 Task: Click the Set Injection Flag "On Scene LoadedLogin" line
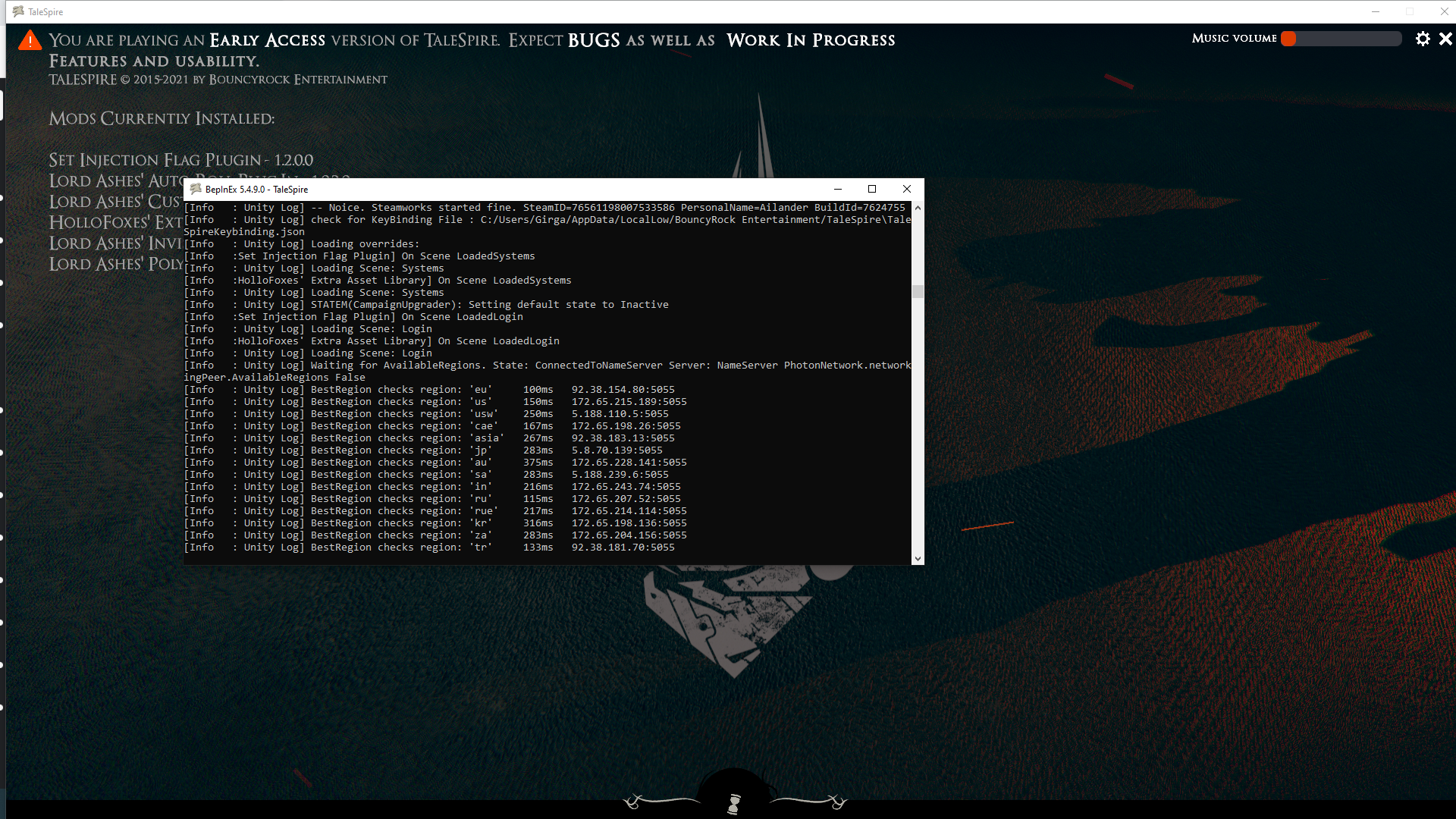[353, 317]
